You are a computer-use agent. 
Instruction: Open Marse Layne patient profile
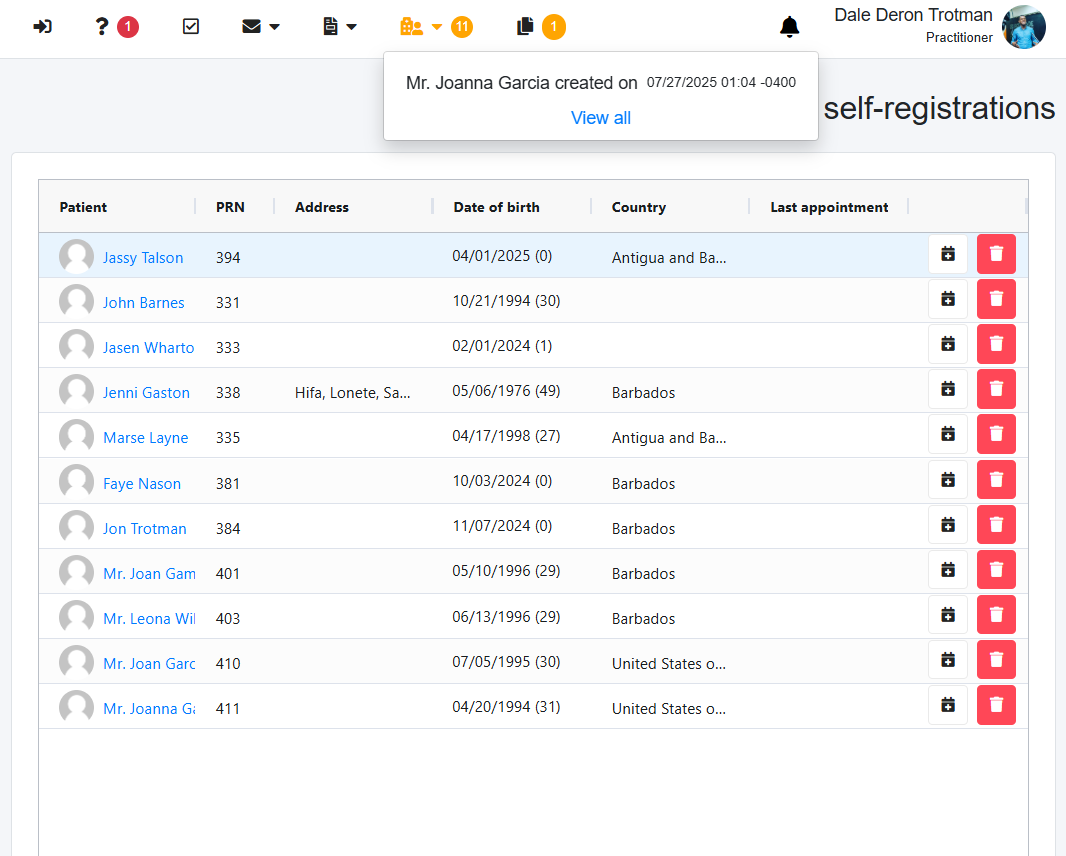pyautogui.click(x=145, y=438)
